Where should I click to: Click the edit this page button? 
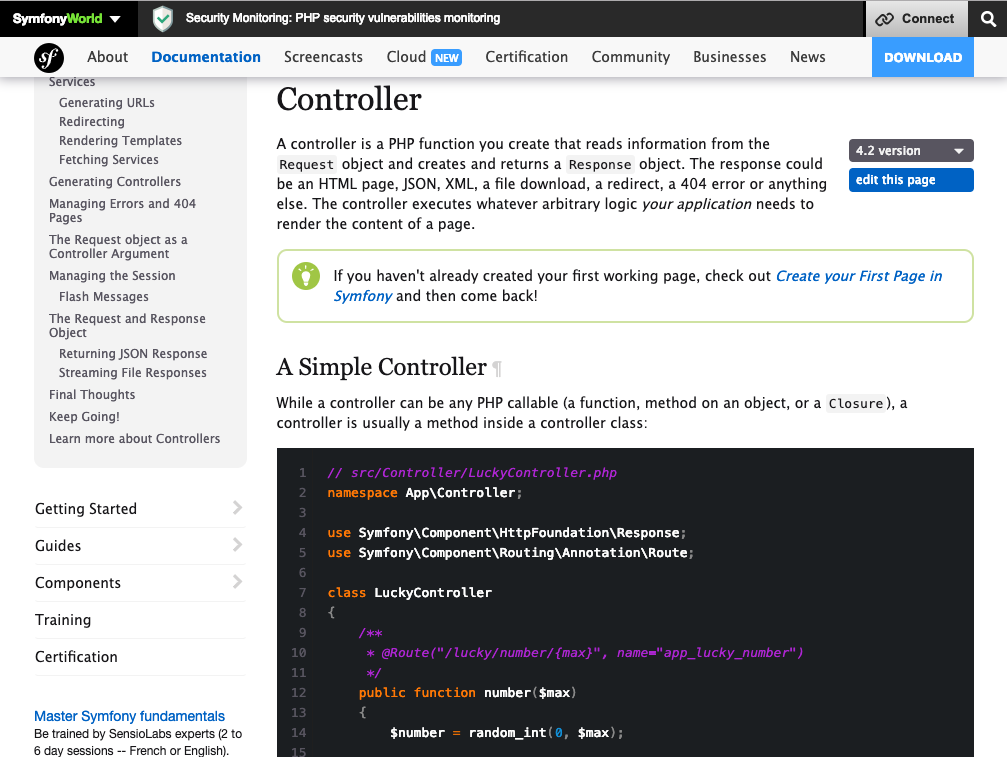point(911,180)
